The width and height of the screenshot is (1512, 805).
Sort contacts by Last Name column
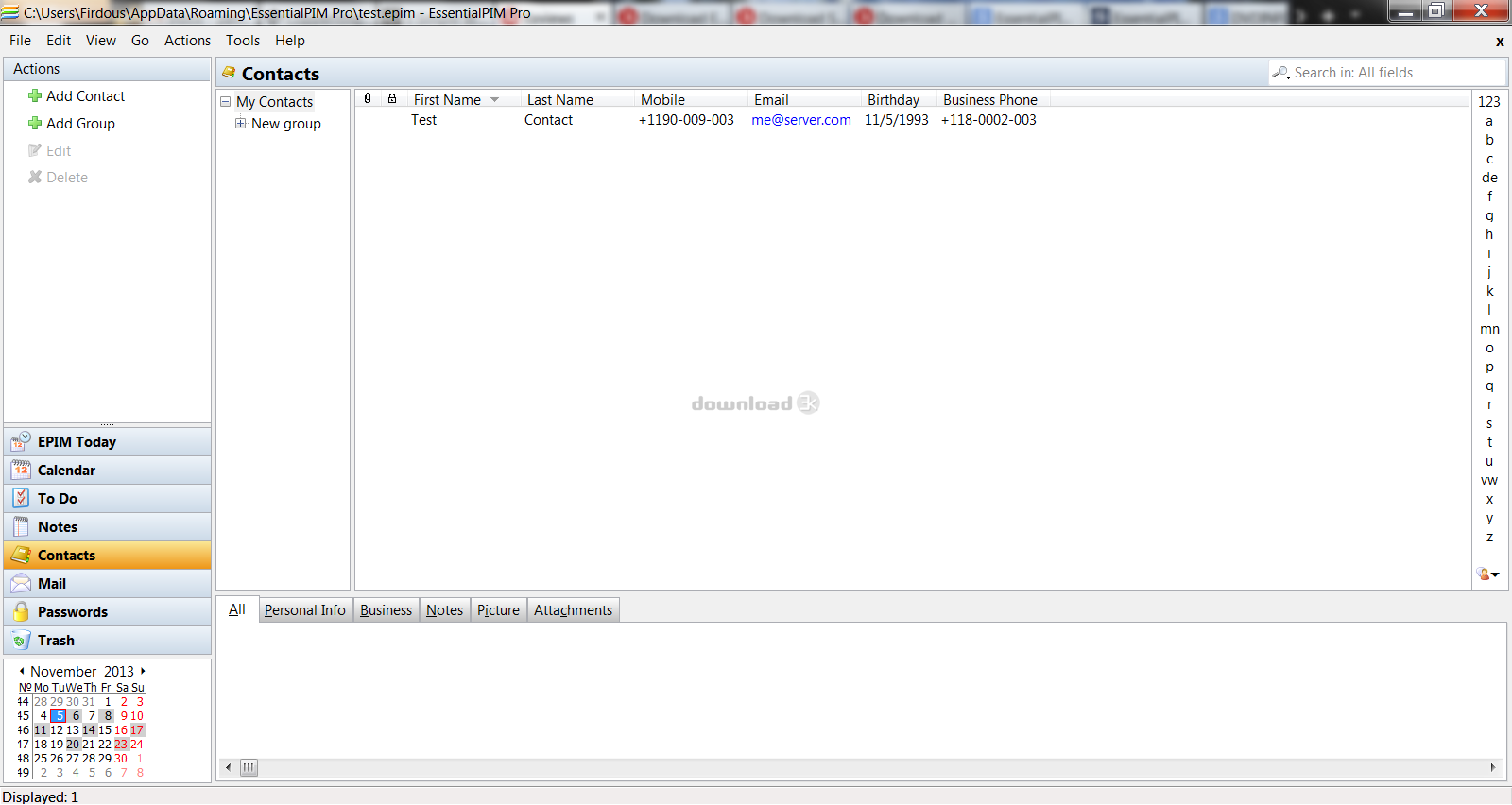560,99
